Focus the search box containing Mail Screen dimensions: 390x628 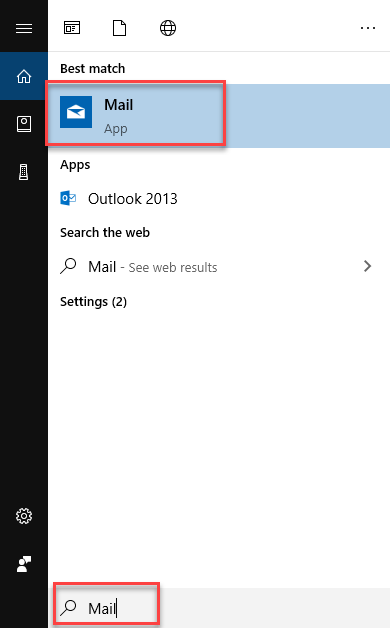click(219, 608)
